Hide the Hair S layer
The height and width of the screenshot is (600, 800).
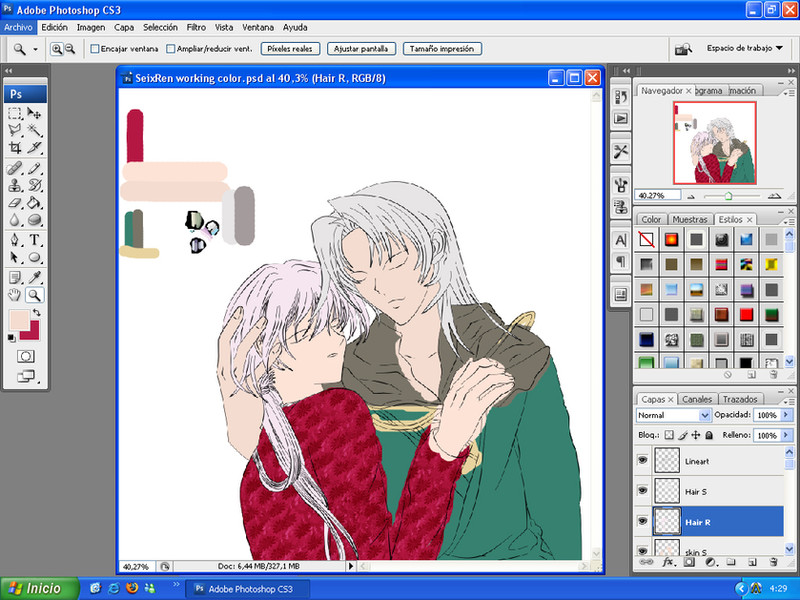click(643, 491)
